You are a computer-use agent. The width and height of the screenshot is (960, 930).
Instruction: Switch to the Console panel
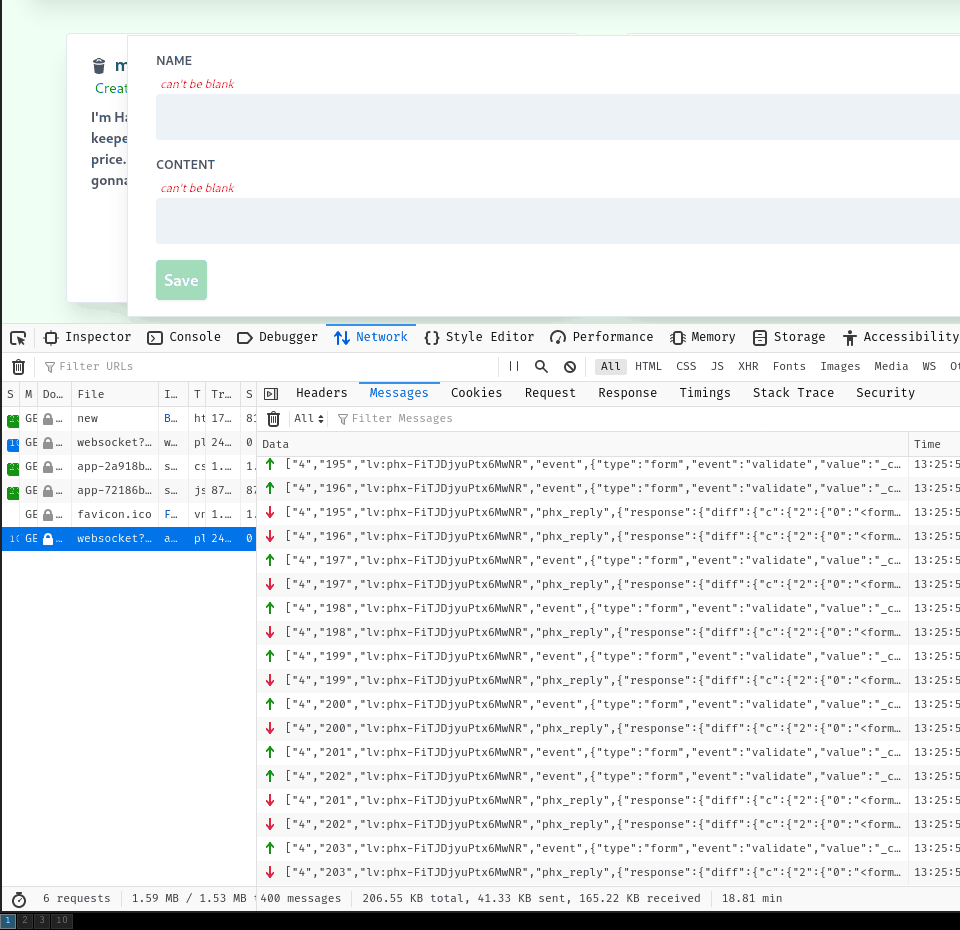pyautogui.click(x=195, y=338)
